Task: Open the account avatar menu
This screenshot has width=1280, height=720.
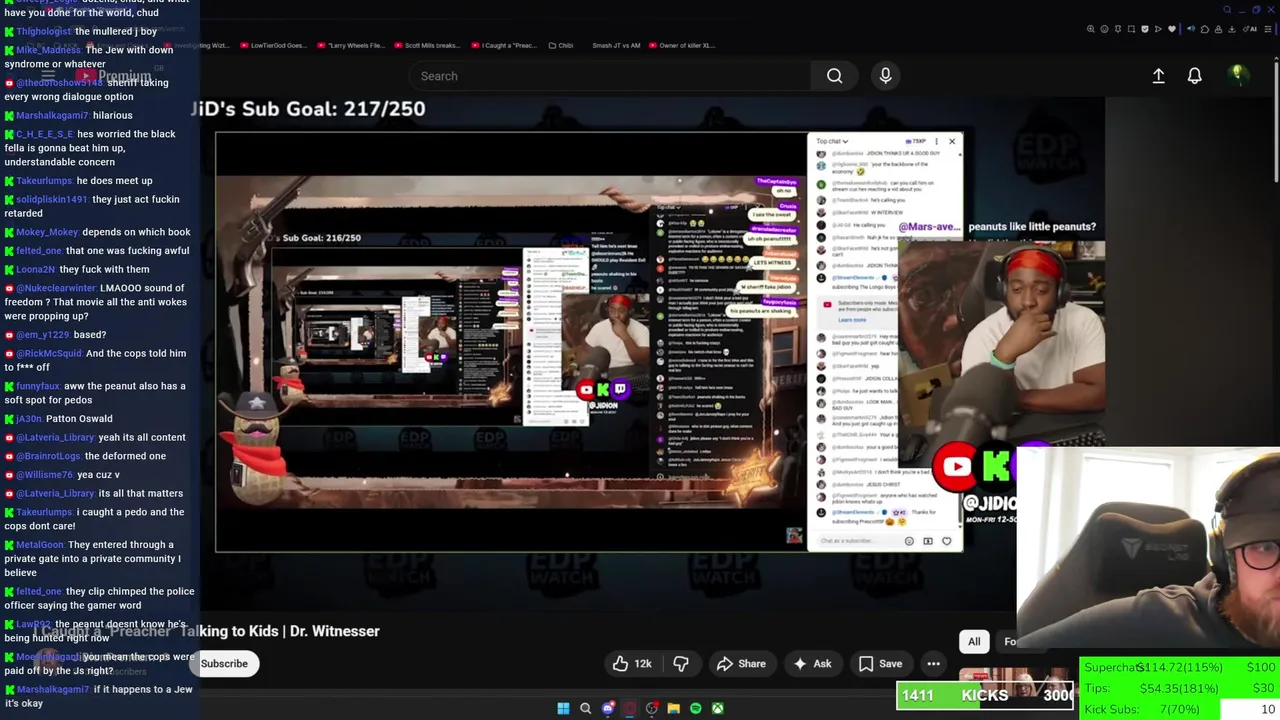Action: (x=1237, y=75)
